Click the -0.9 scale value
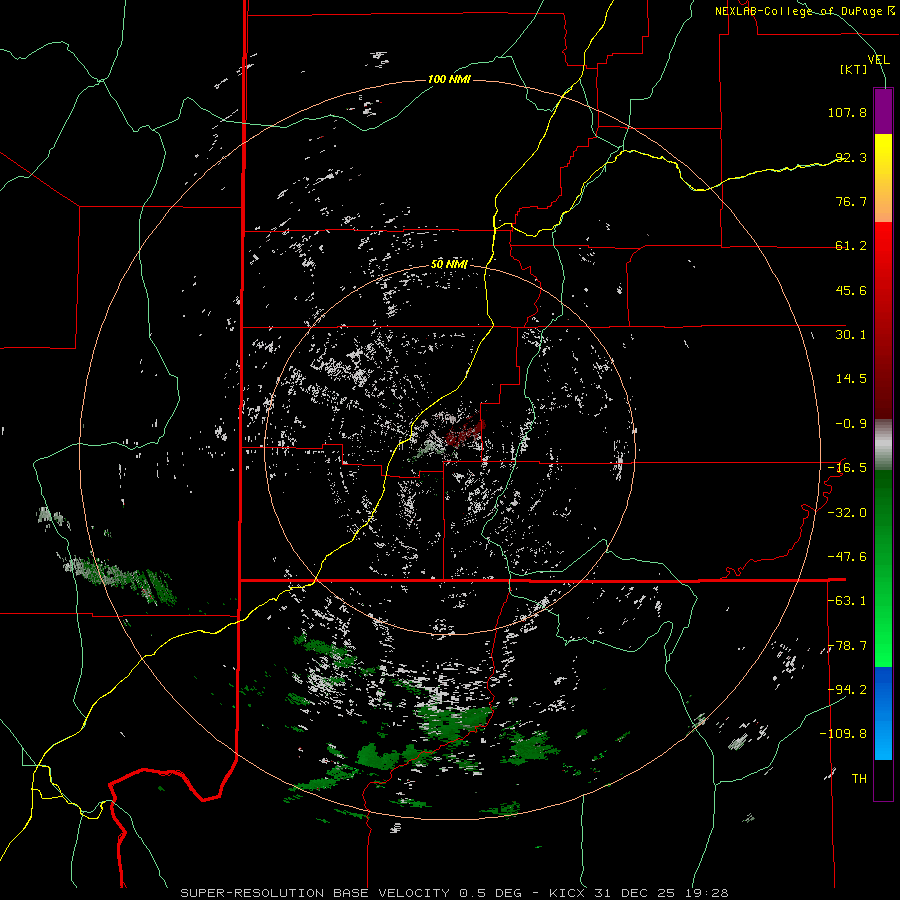900x900 pixels. 851,424
